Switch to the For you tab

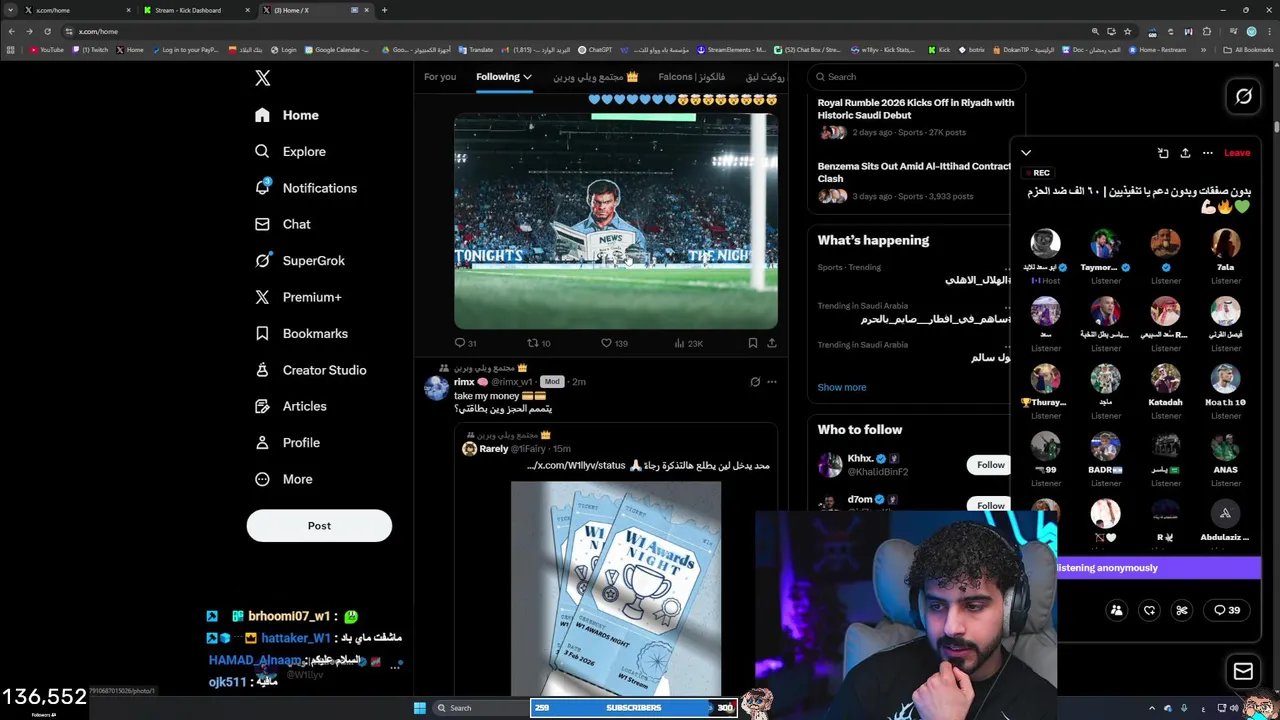pyautogui.click(x=440, y=77)
